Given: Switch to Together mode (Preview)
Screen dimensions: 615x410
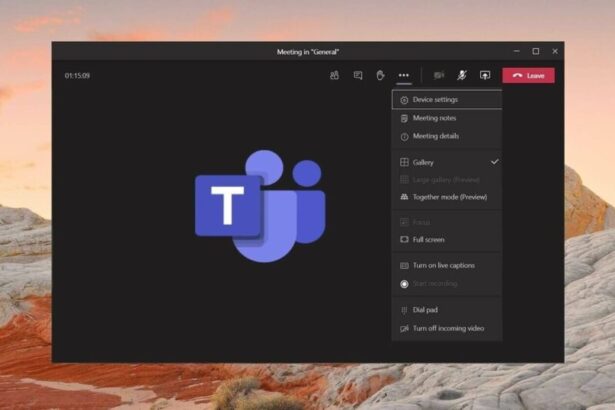Looking at the screenshot, I should [x=447, y=197].
